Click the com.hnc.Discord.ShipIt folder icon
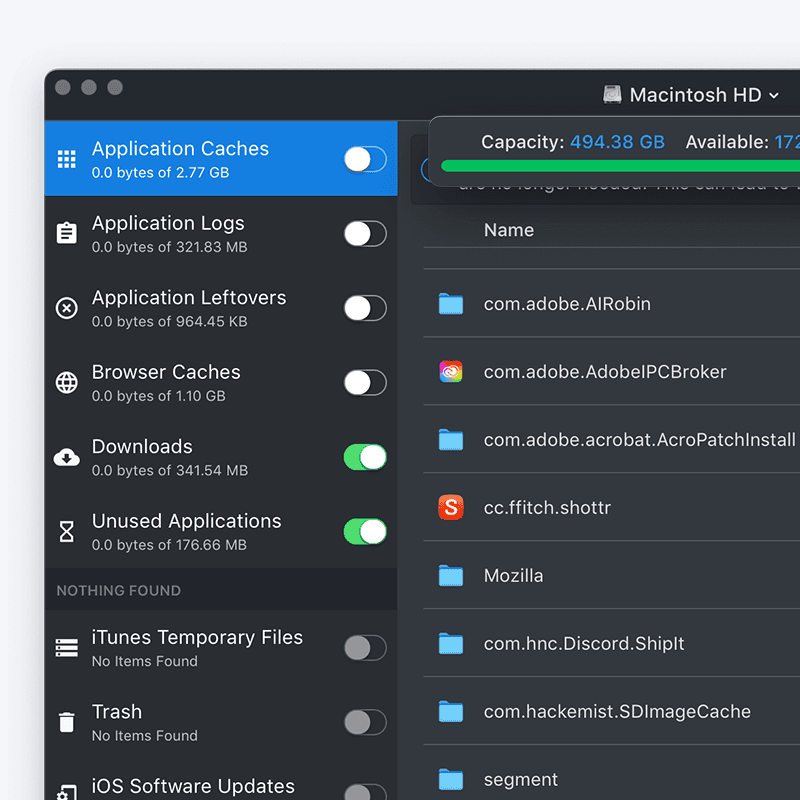The width and height of the screenshot is (800, 800). (x=451, y=643)
